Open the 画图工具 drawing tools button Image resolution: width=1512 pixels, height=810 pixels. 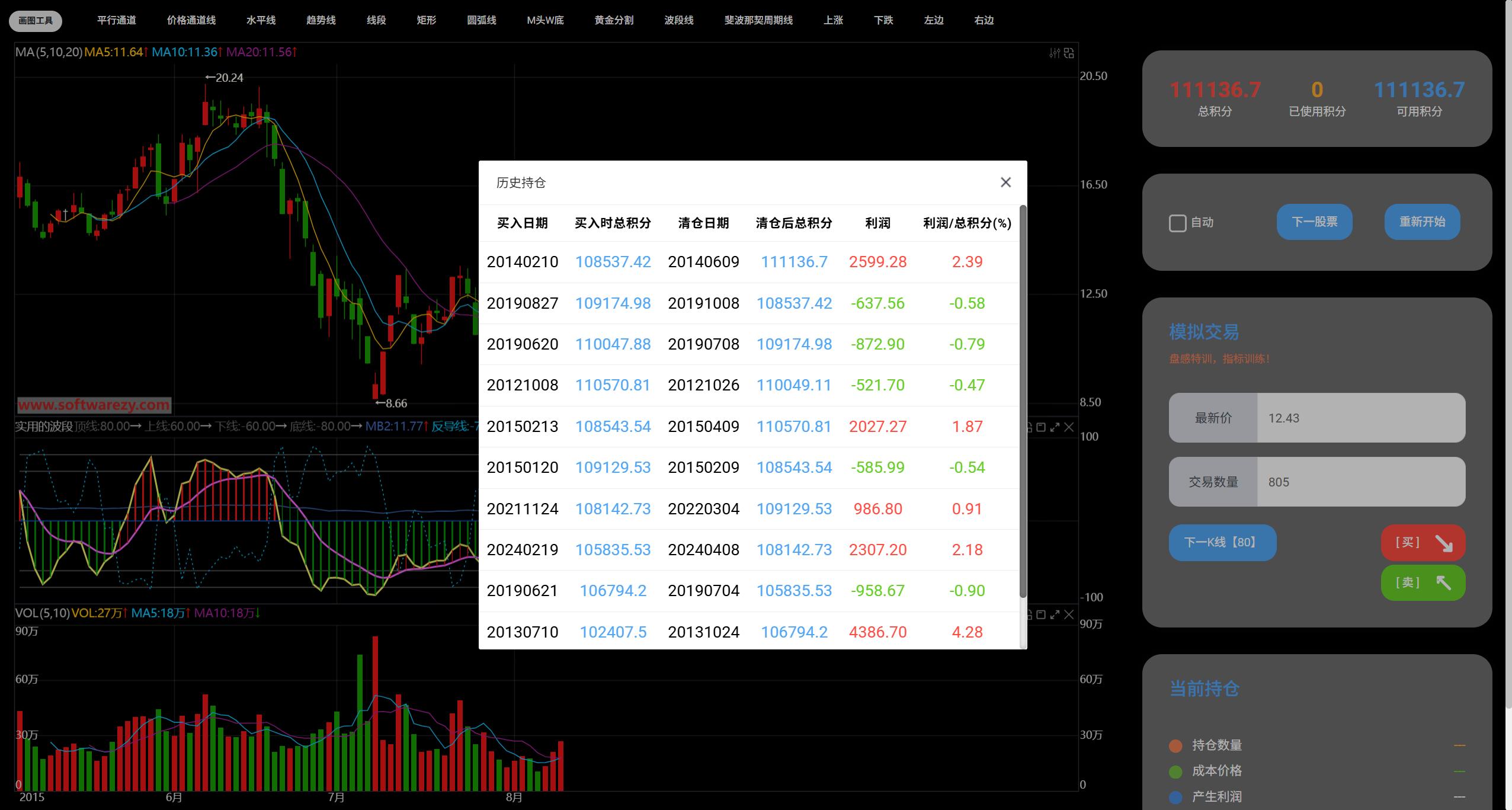coord(36,21)
